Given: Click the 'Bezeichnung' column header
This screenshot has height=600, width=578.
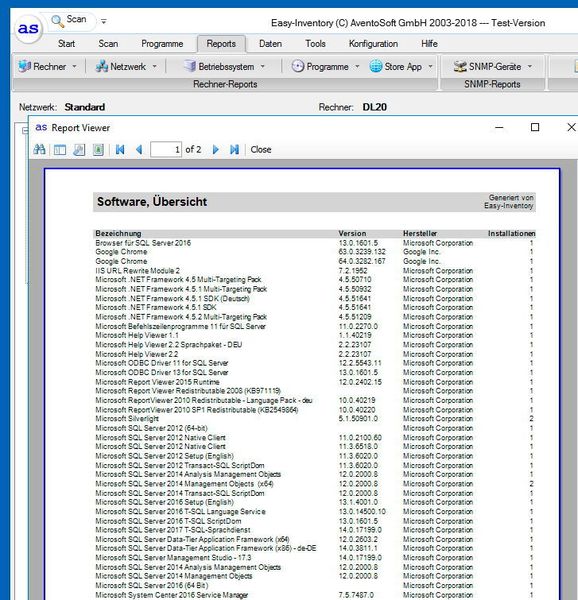Looking at the screenshot, I should pyautogui.click(x=118, y=233).
